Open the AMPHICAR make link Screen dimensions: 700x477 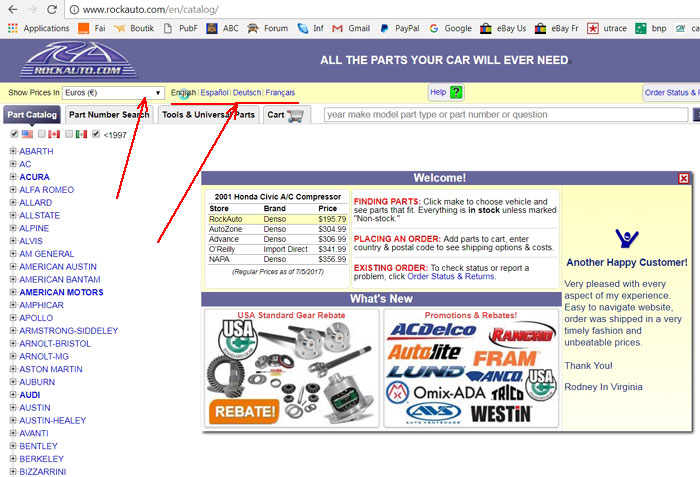tap(41, 305)
